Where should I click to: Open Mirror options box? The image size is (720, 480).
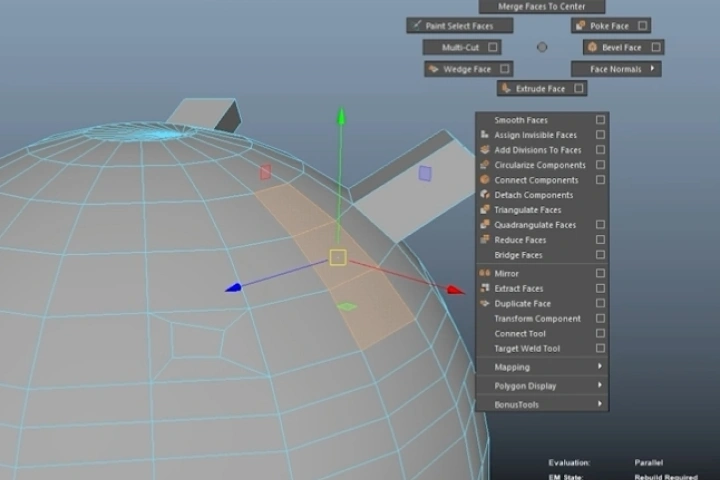tap(600, 273)
